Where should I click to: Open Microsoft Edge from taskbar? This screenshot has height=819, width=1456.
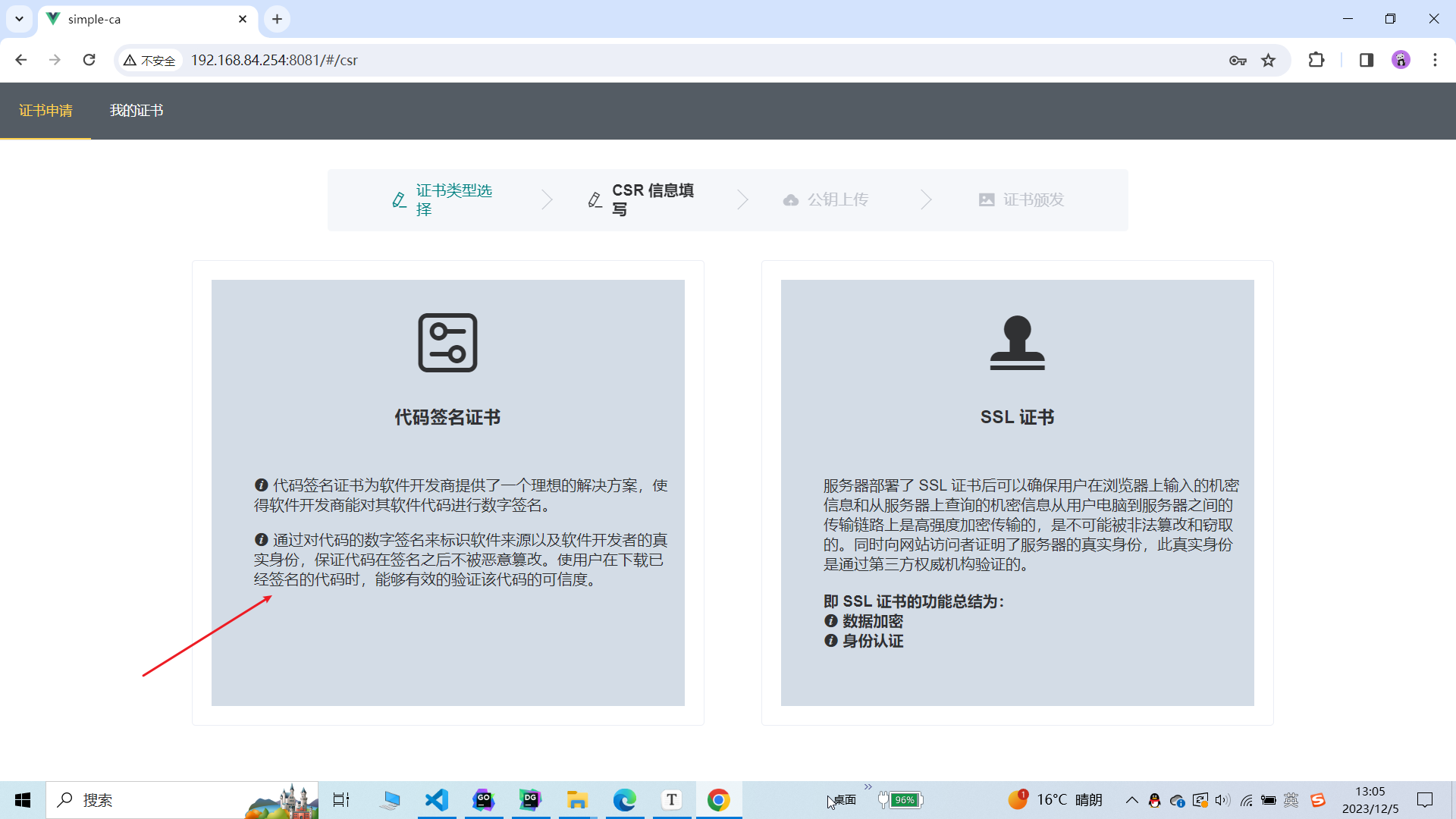click(625, 800)
